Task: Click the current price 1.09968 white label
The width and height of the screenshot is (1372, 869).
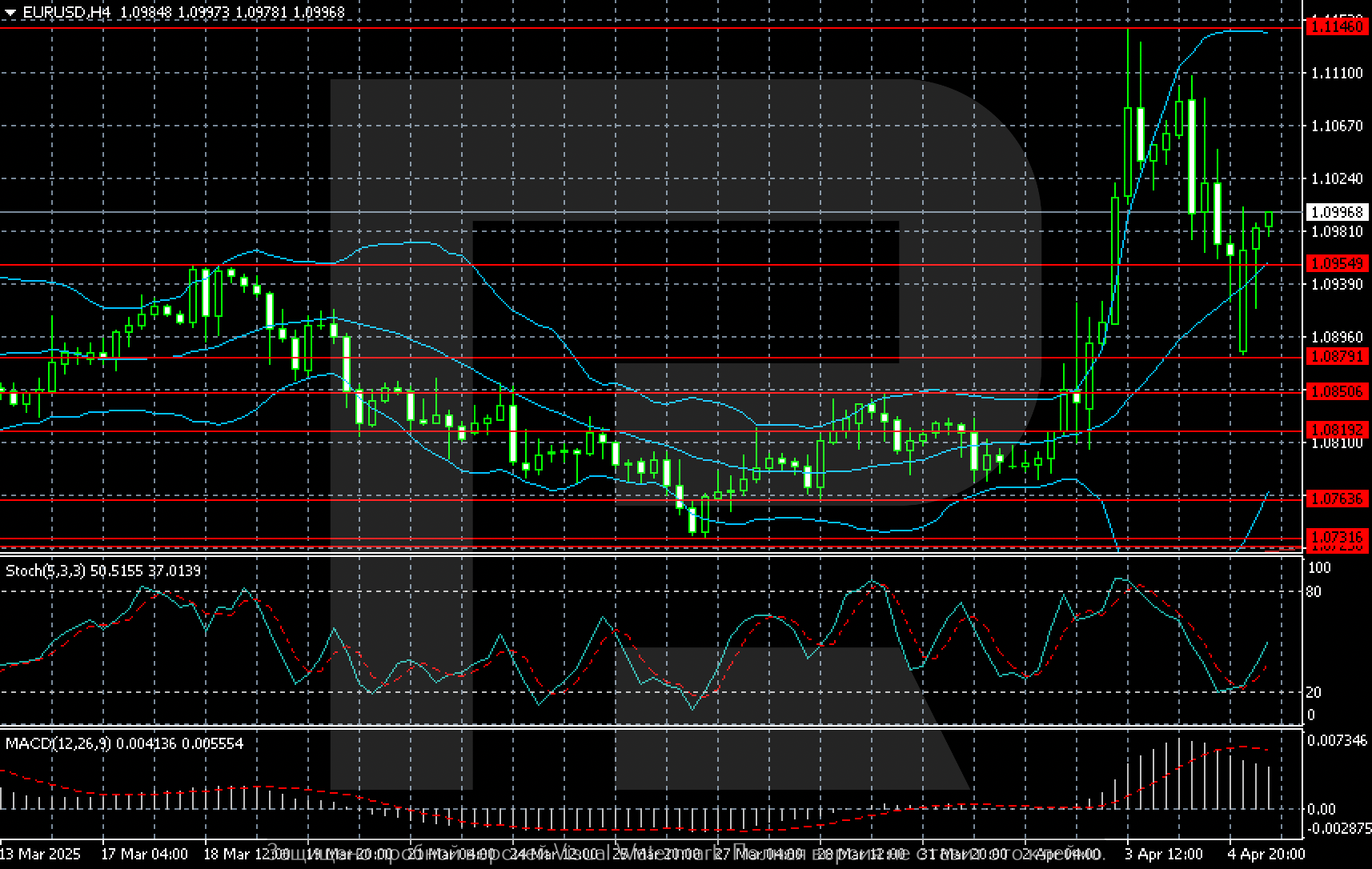Action: point(1336,212)
